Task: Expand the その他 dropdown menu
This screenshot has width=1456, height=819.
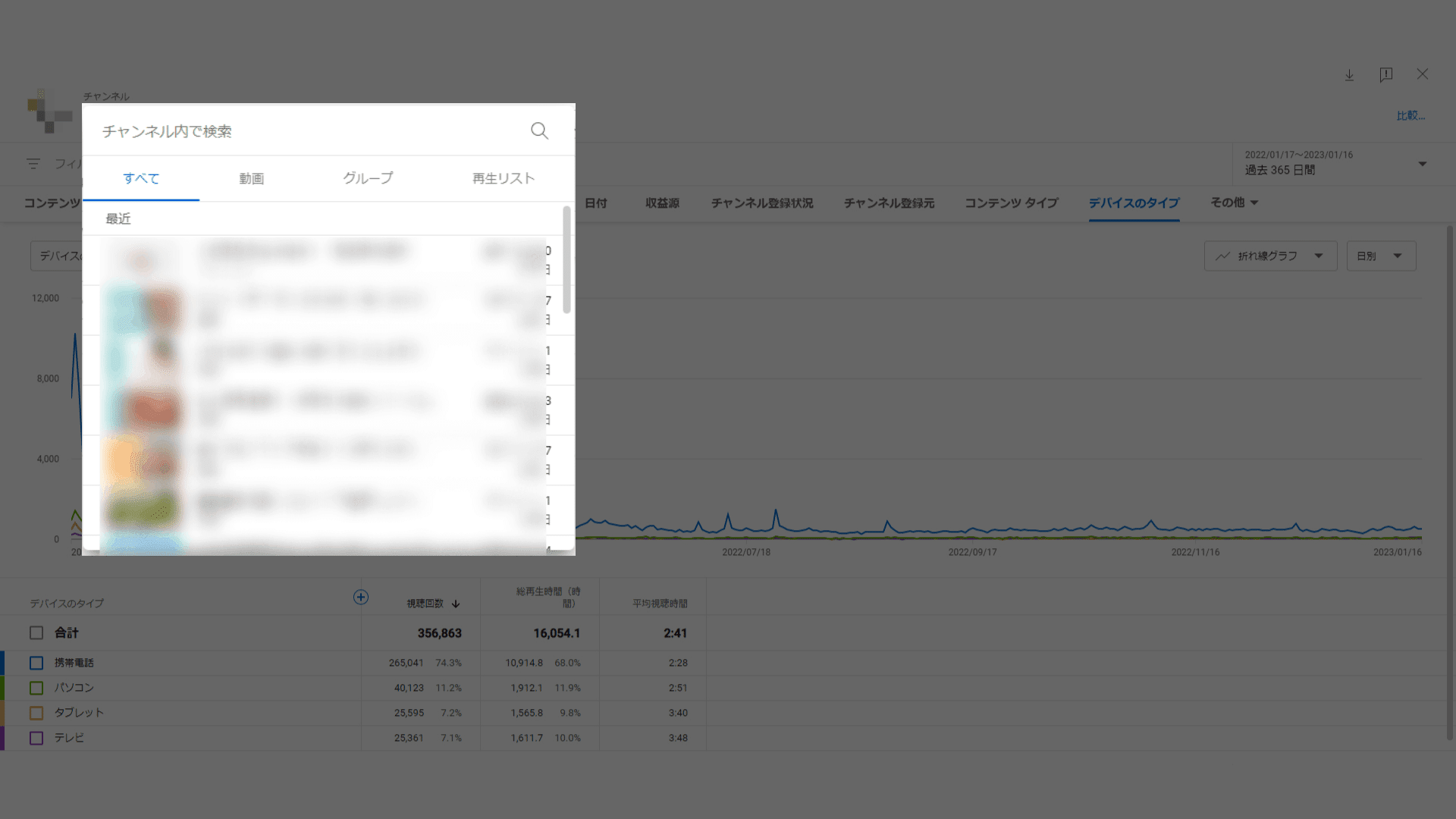Action: 1234,202
